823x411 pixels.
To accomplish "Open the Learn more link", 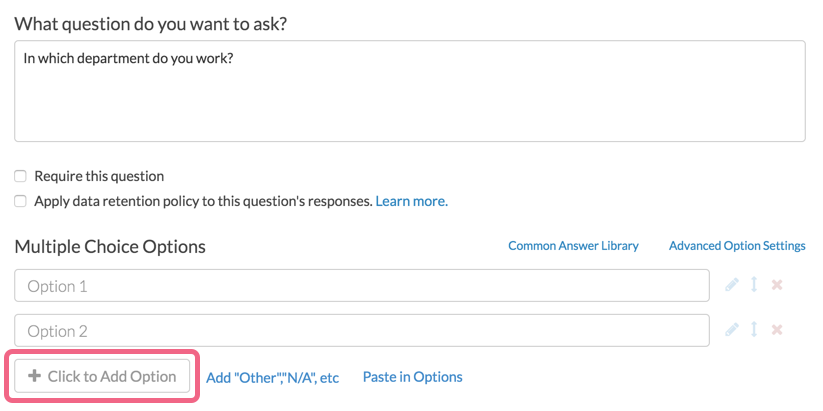I will [x=411, y=201].
